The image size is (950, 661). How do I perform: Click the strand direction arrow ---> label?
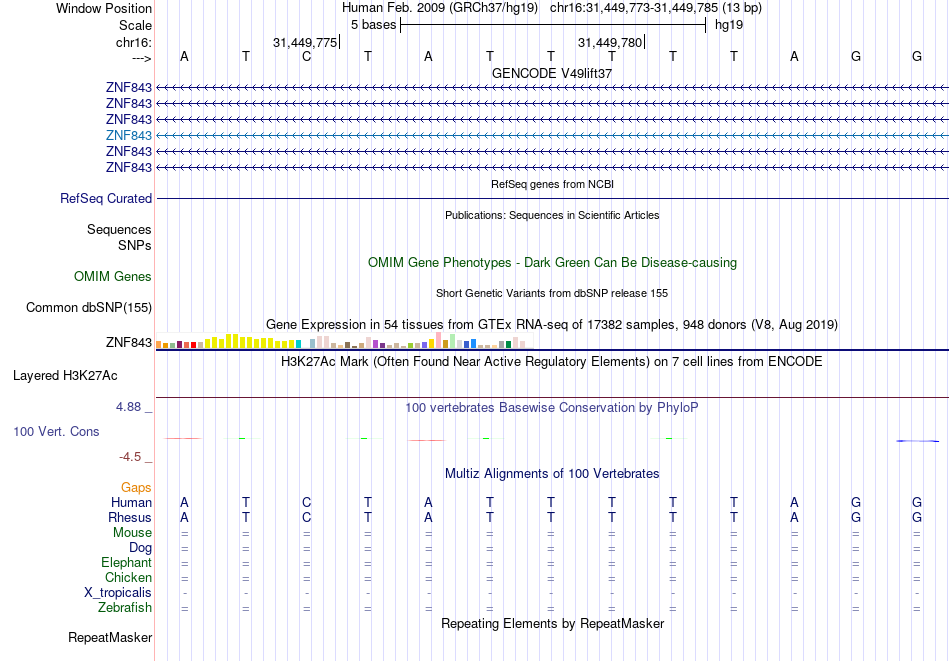coord(141,59)
